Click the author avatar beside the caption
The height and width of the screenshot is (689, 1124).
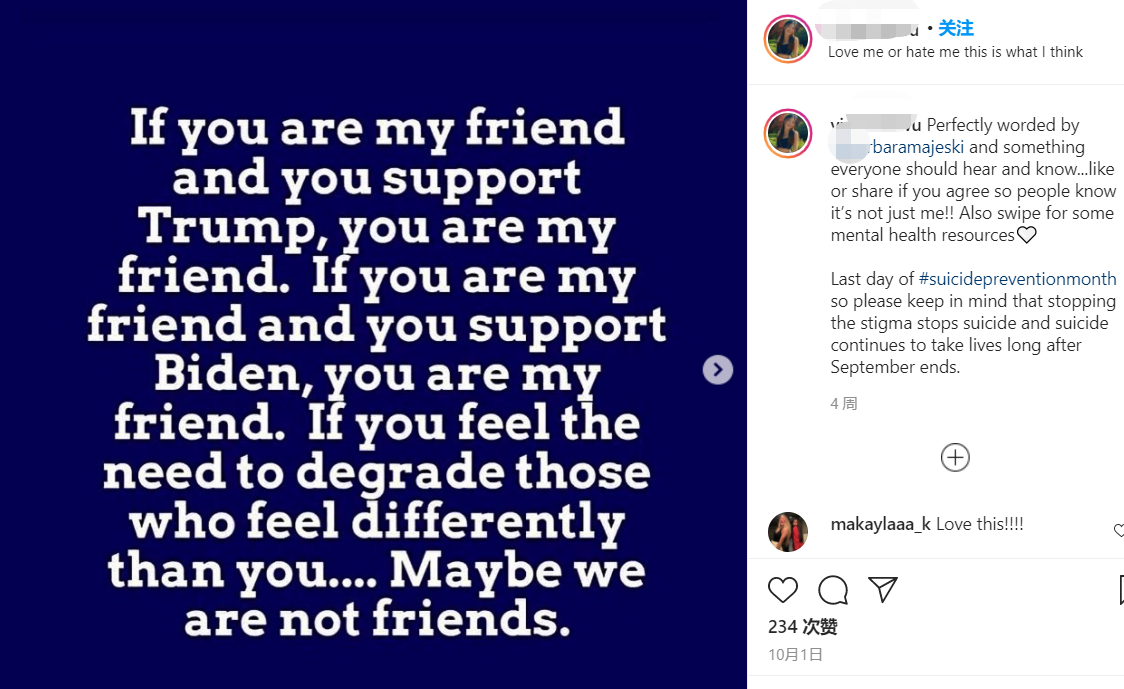pos(788,134)
